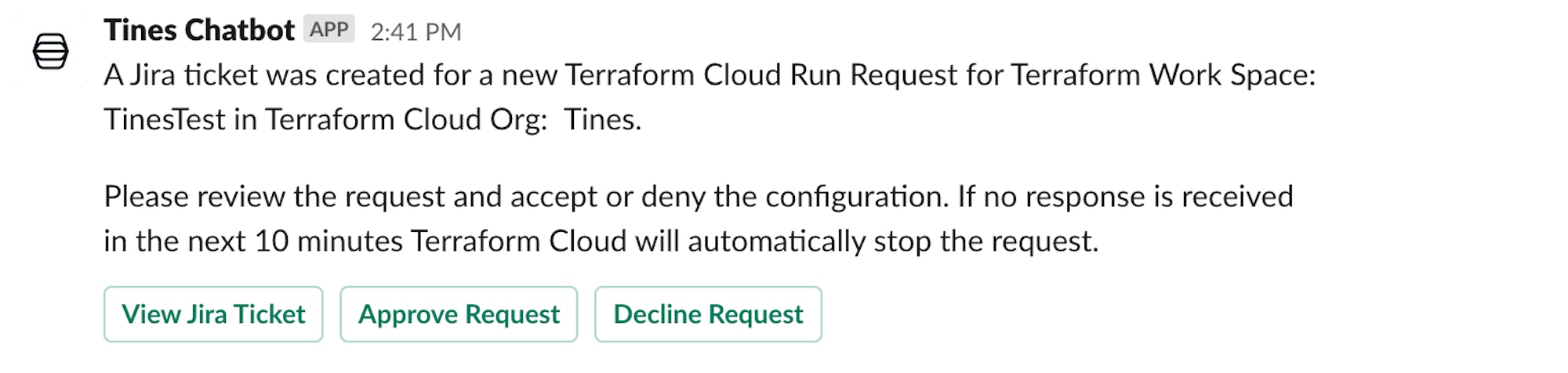Click the text '10 minutes' in the message
1568x373 pixels.
click(x=328, y=241)
